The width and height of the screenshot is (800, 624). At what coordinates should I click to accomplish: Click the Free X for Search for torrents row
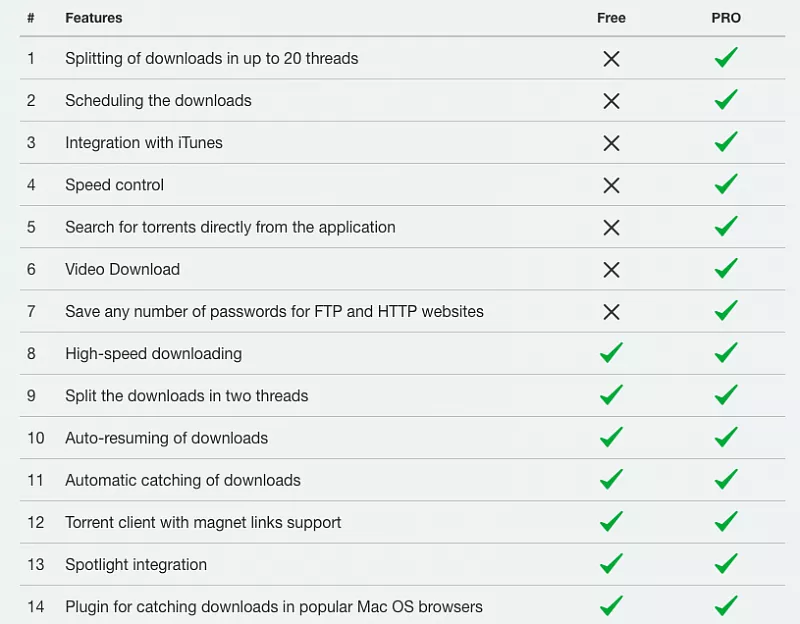pyautogui.click(x=611, y=227)
